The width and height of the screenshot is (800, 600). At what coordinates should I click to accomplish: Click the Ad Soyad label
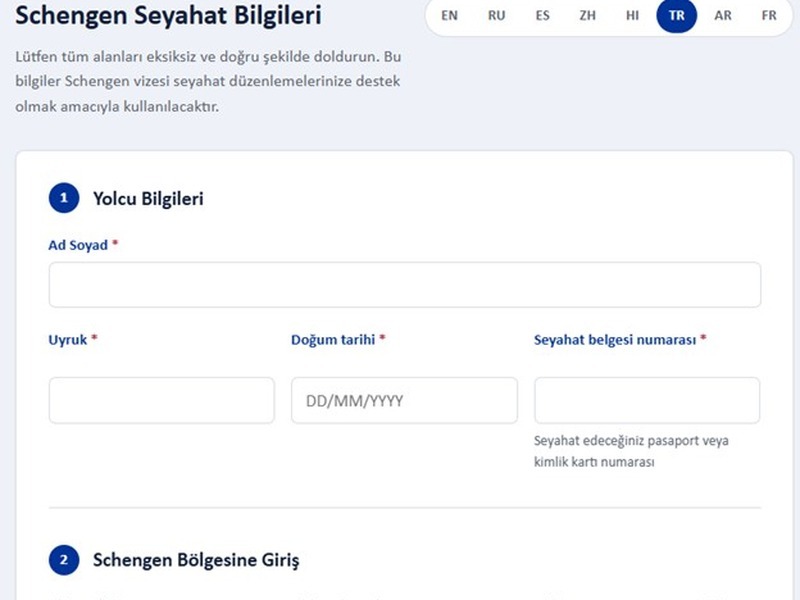pyautogui.click(x=78, y=245)
